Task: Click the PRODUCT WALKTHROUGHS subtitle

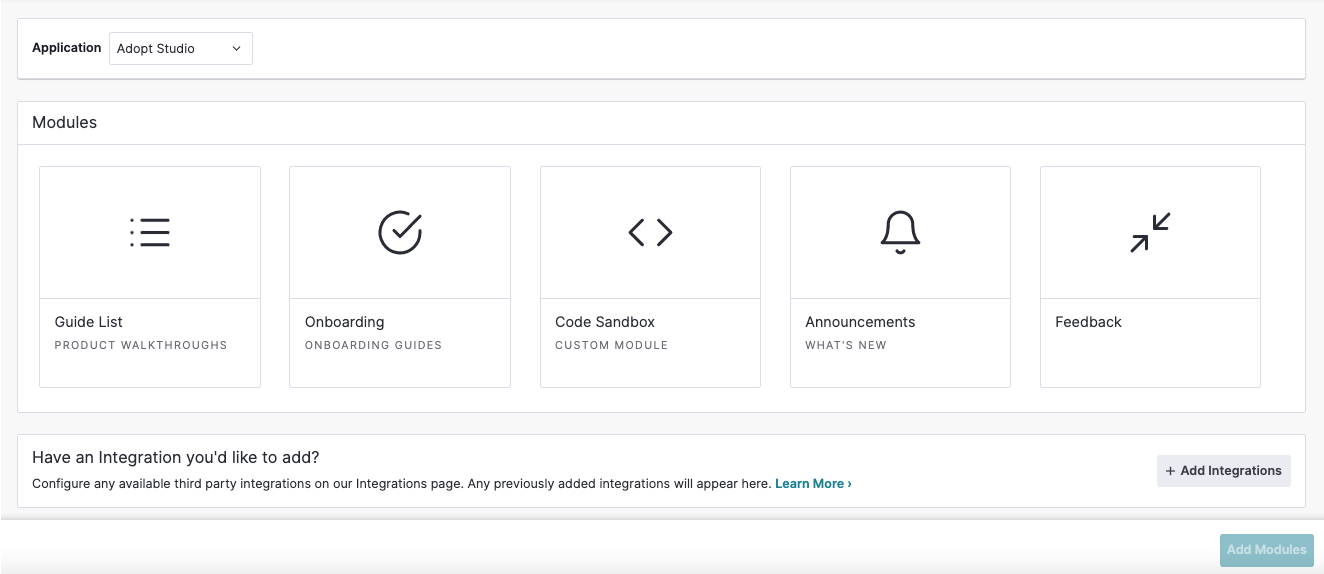Action: coord(141,345)
